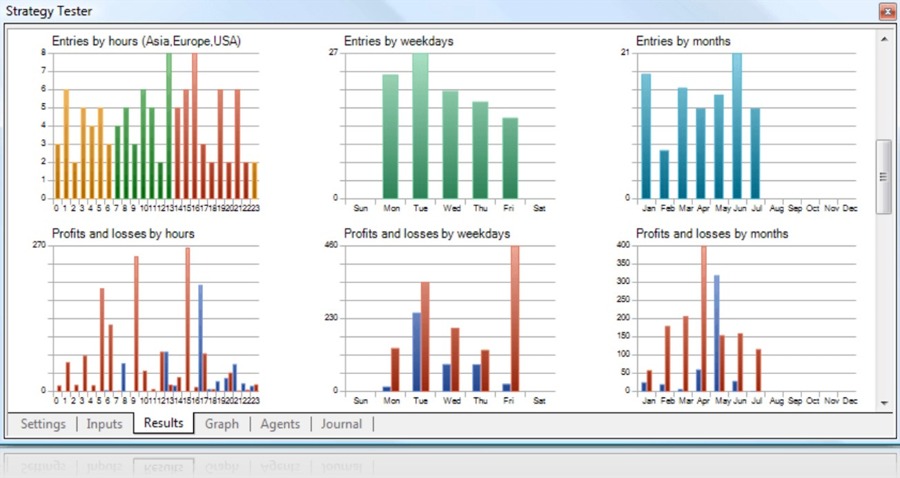Click the blue hour 17 bar in Profits by hours
The height and width of the screenshot is (478, 900).
tap(200, 338)
